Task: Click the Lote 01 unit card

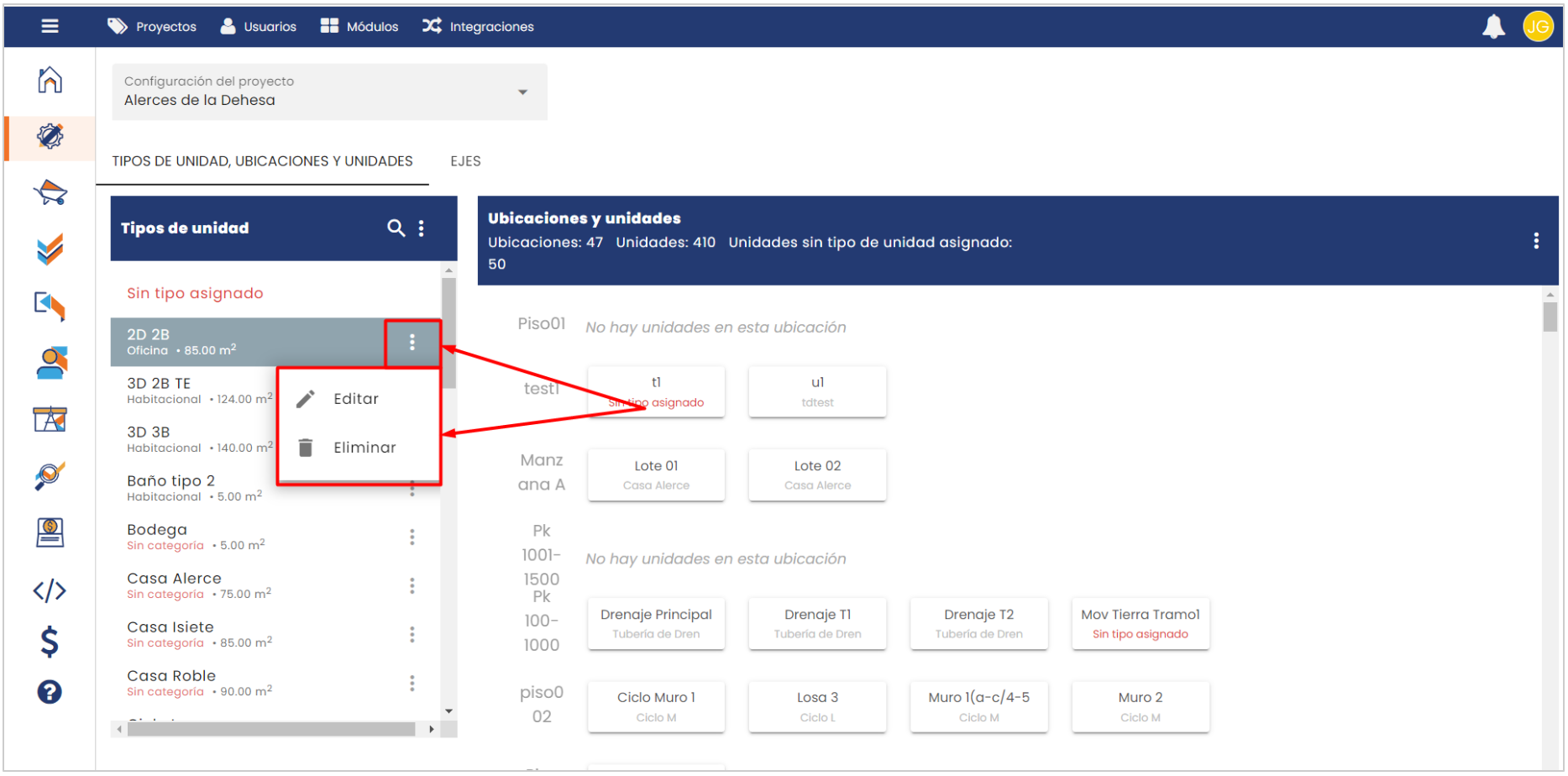Action: point(656,475)
